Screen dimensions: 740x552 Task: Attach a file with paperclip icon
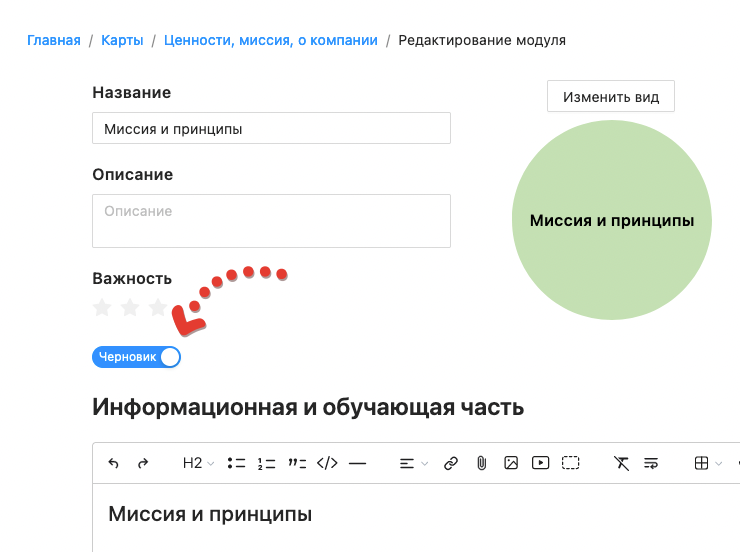click(481, 463)
